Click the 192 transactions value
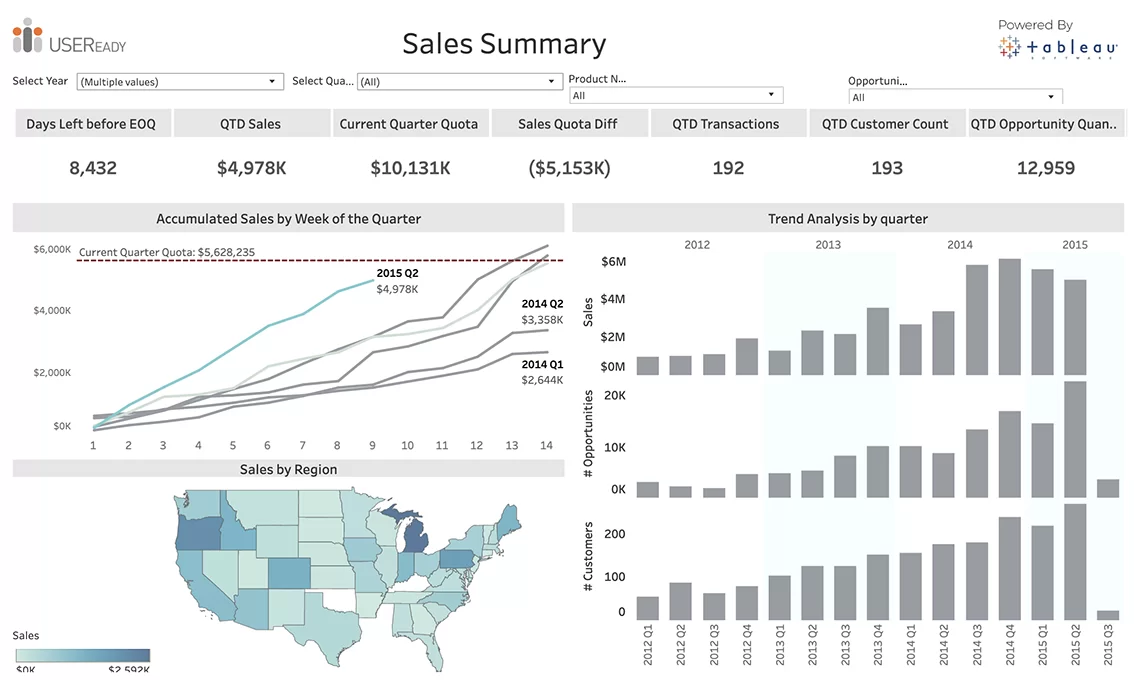 pos(728,168)
